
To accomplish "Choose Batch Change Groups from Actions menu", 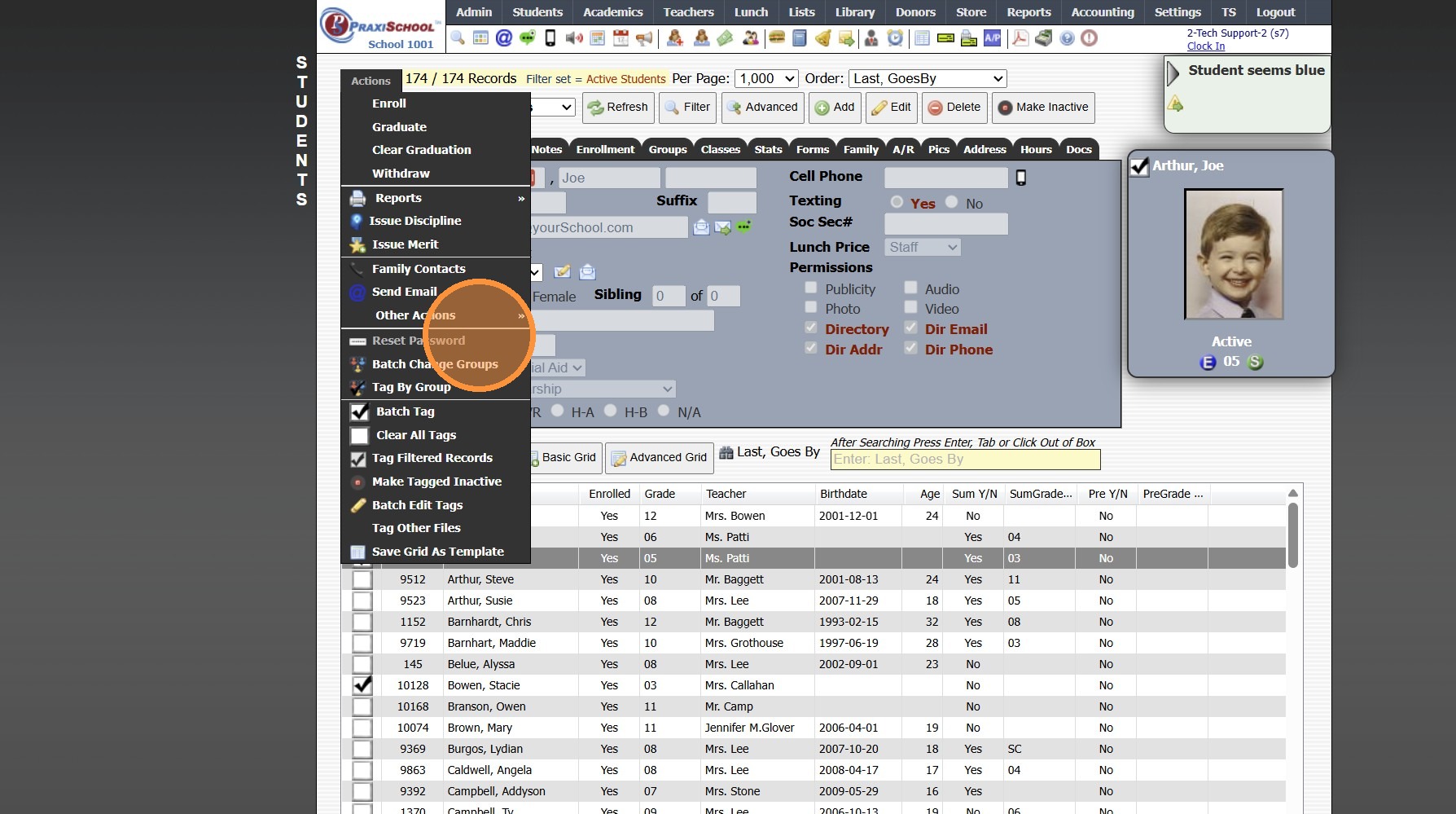I will click(435, 364).
